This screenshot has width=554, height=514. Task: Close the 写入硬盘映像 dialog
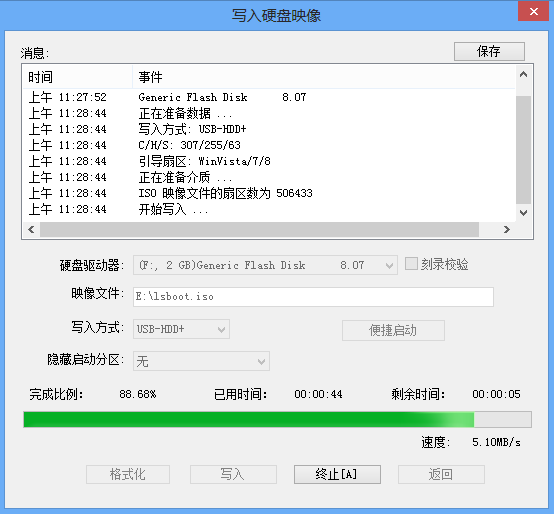click(x=534, y=12)
